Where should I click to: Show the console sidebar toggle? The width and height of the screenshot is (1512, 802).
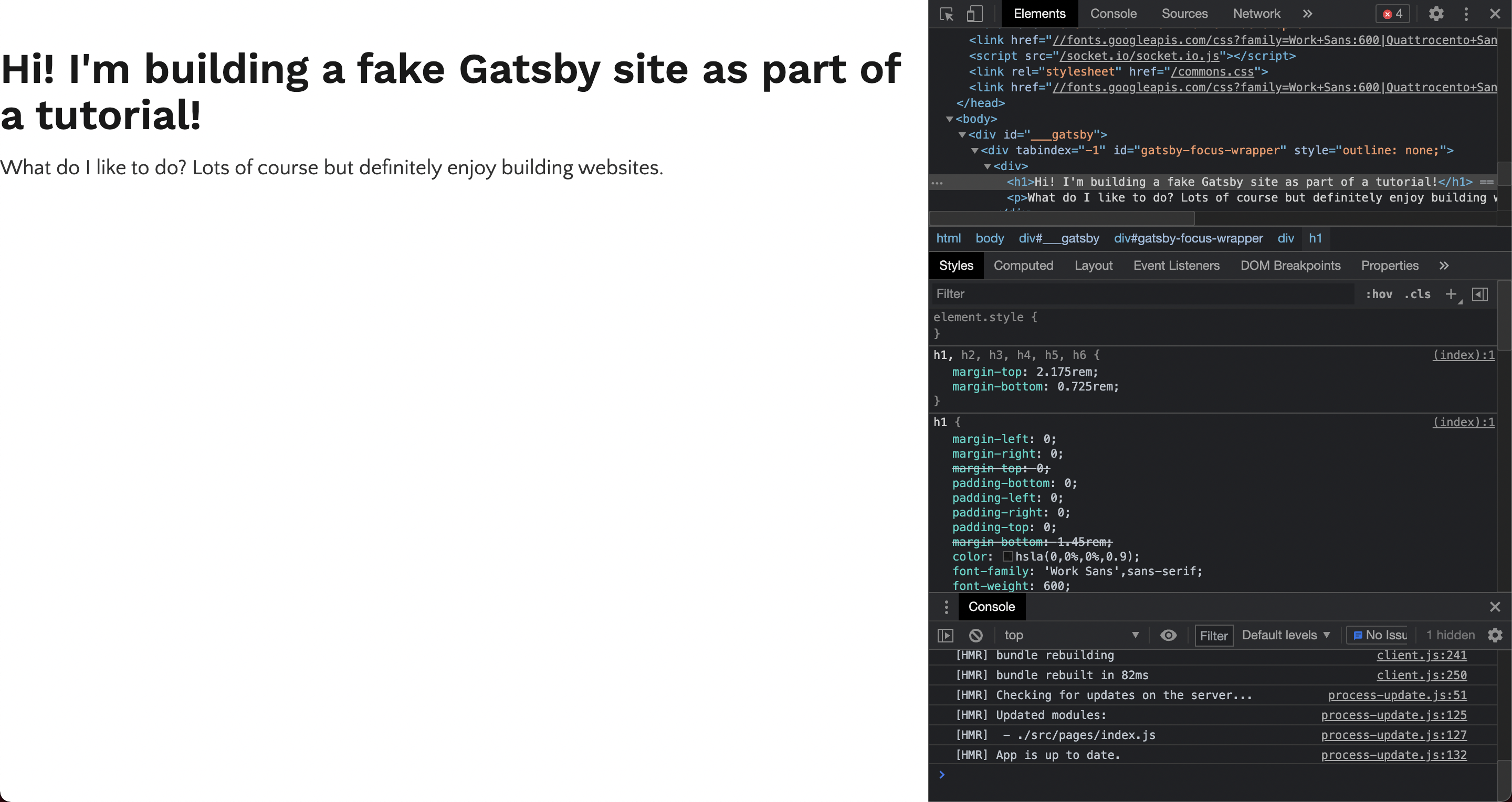pos(946,635)
